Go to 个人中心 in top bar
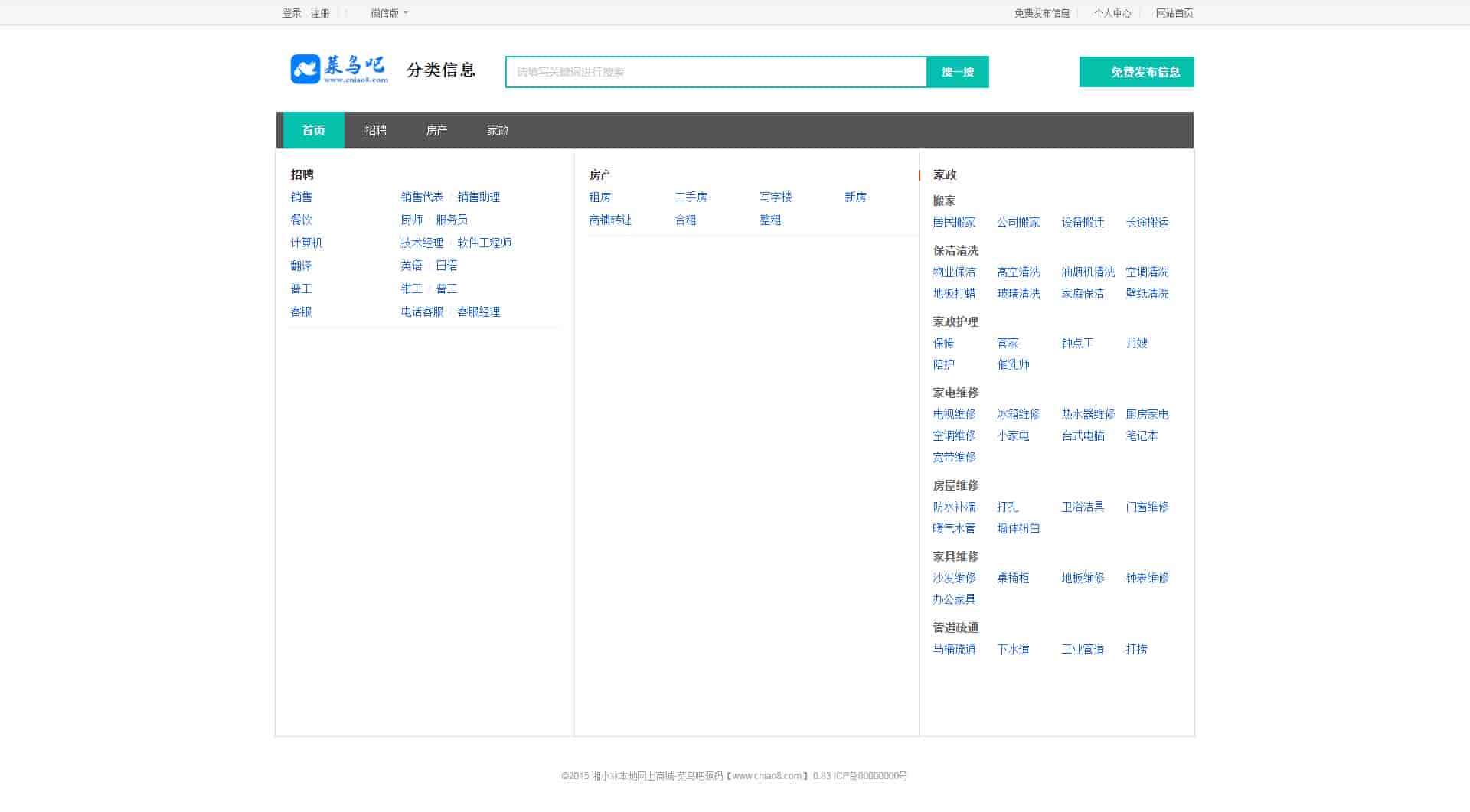 pyautogui.click(x=1112, y=13)
